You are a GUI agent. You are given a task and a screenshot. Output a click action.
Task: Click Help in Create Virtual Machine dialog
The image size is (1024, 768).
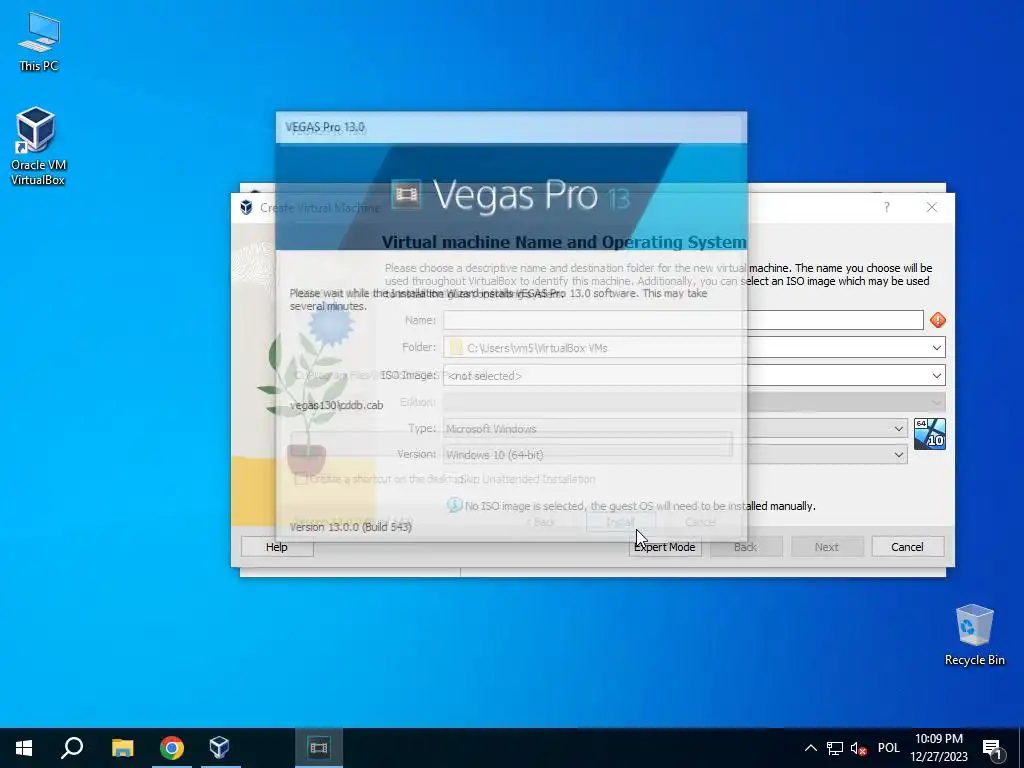[x=276, y=547]
